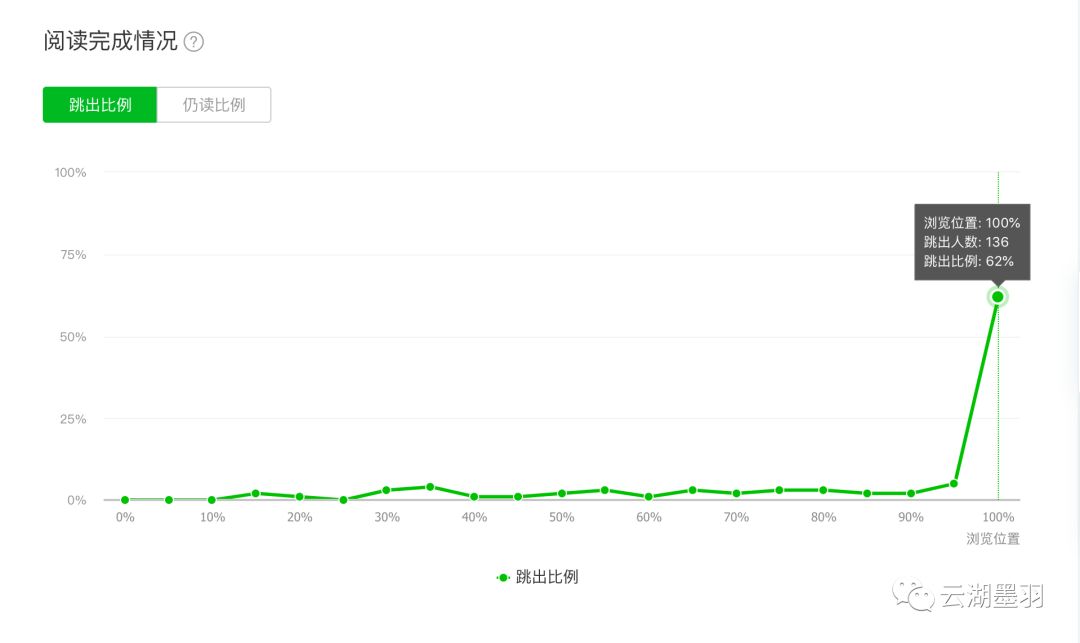Toggle the 跳出比例 series via legend text
The height and width of the screenshot is (643, 1080).
click(547, 577)
